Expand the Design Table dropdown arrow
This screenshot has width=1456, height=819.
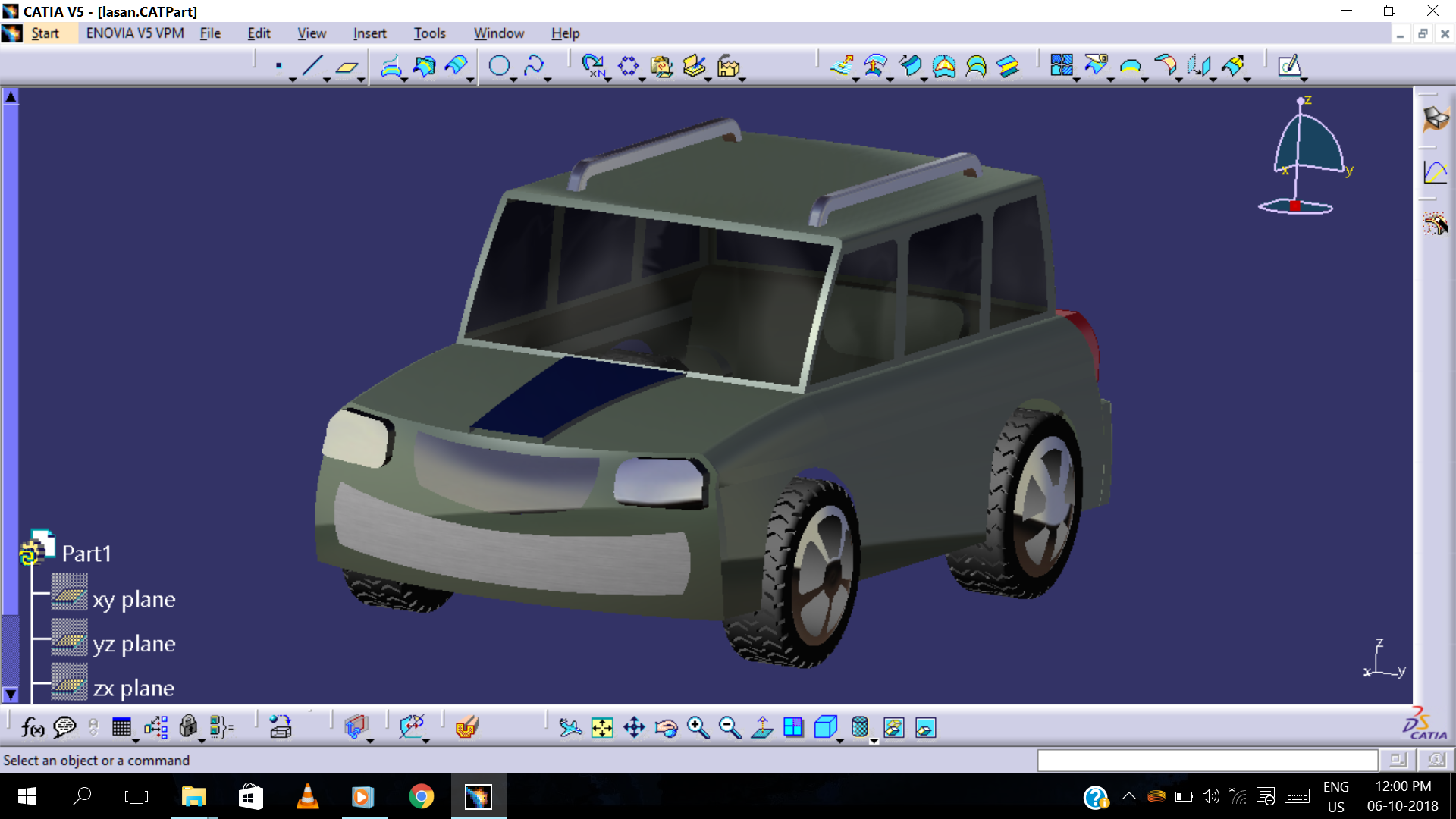[x=136, y=741]
